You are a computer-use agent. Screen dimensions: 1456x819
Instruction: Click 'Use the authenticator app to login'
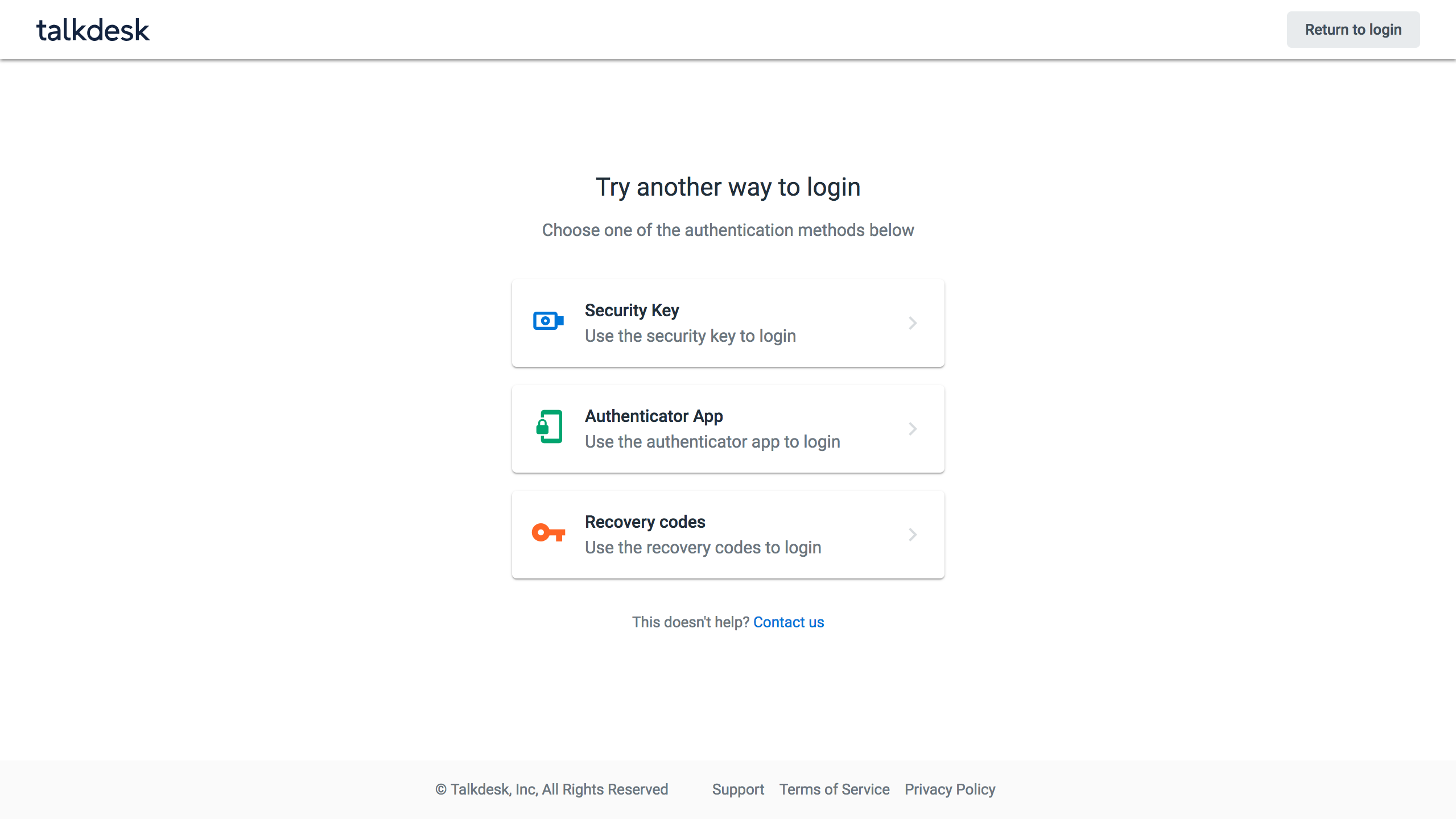point(712,442)
